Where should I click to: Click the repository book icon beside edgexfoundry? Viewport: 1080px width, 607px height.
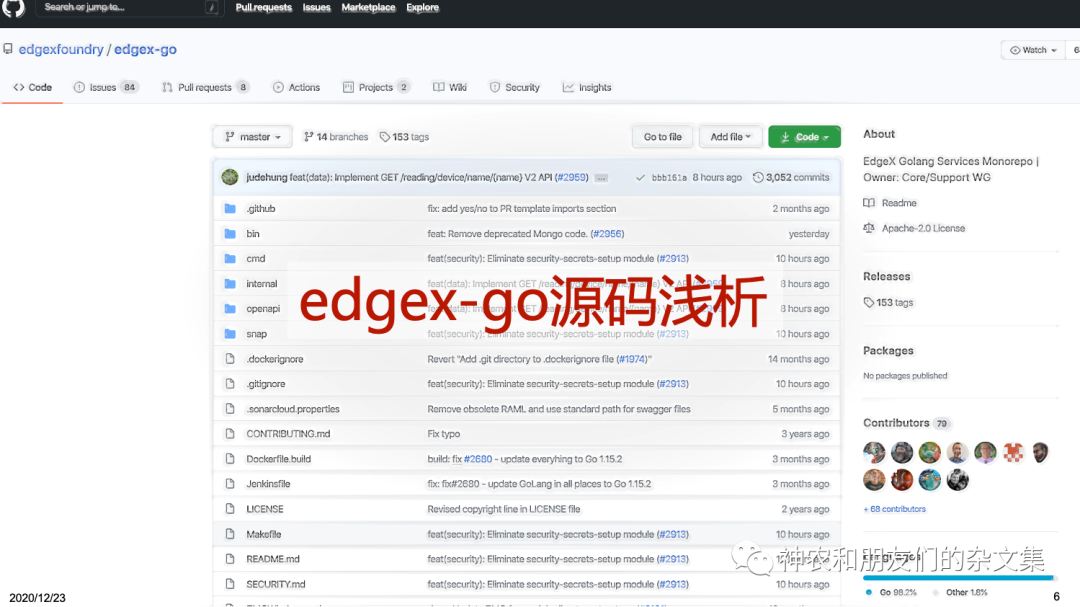click(x=8, y=49)
